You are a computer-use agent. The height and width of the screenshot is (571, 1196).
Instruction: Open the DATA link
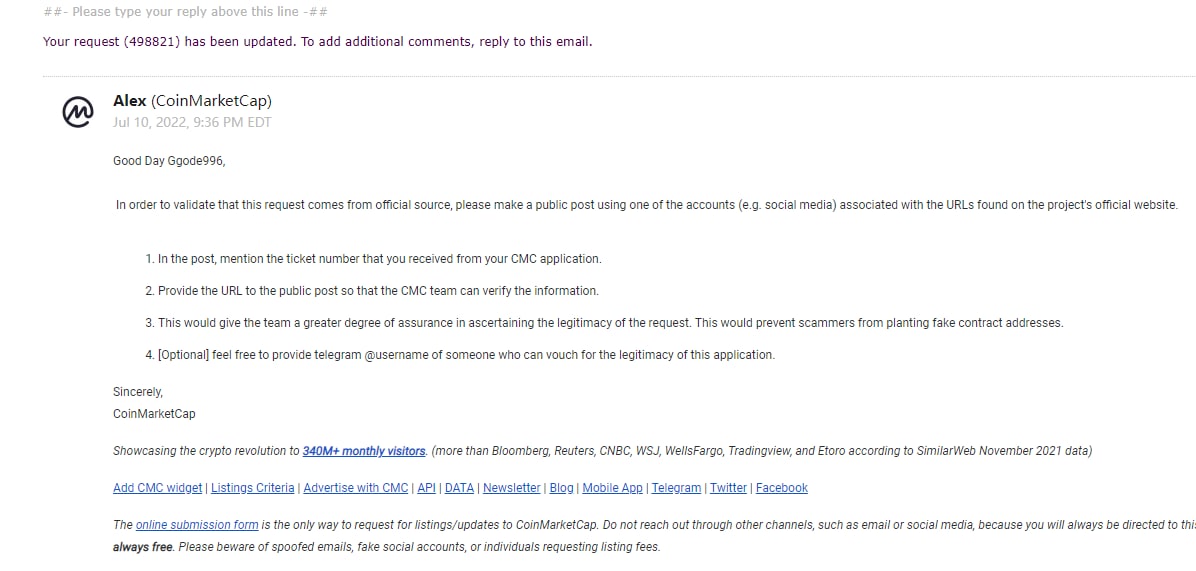(459, 488)
